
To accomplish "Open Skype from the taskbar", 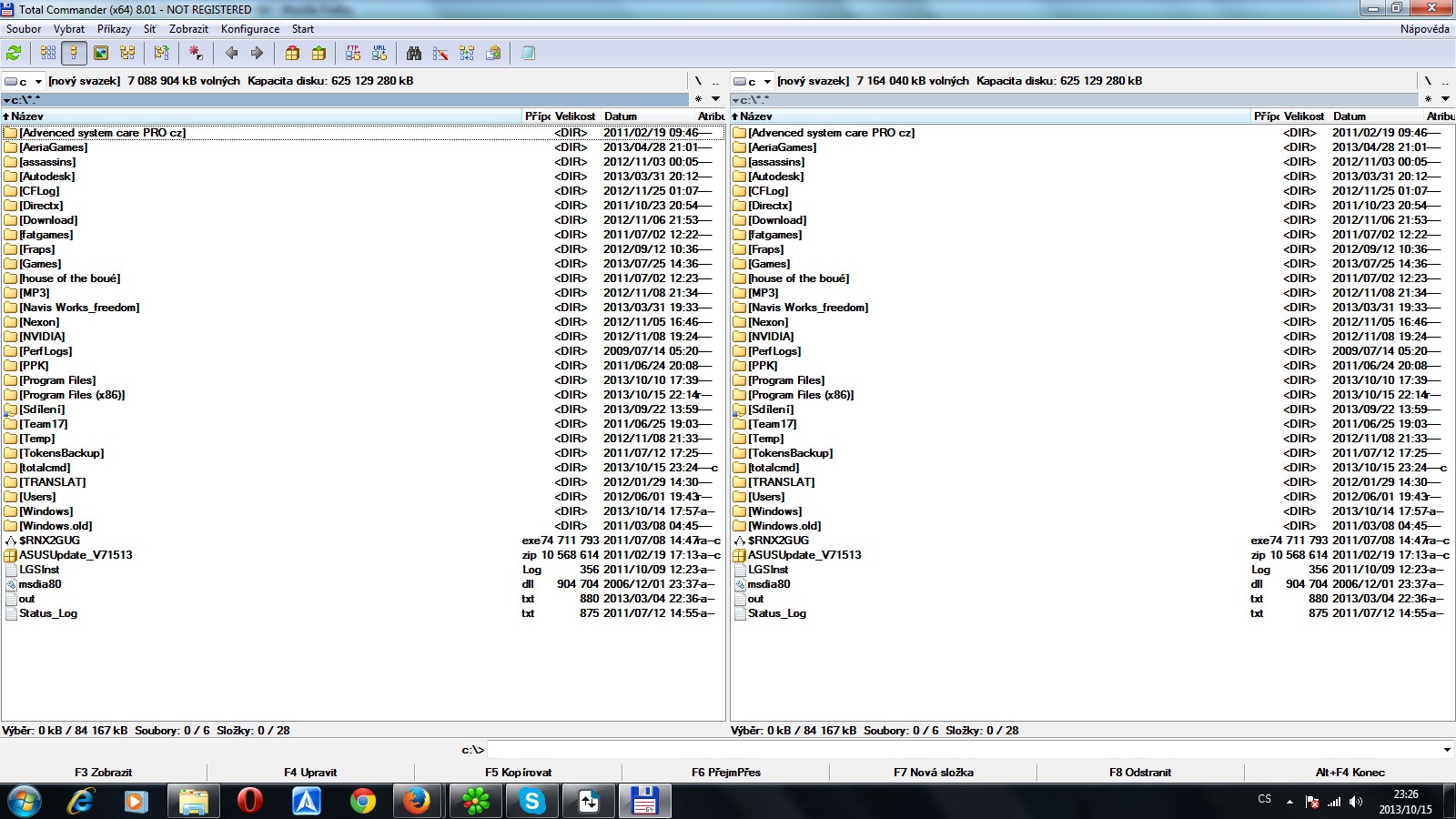I will point(532,801).
